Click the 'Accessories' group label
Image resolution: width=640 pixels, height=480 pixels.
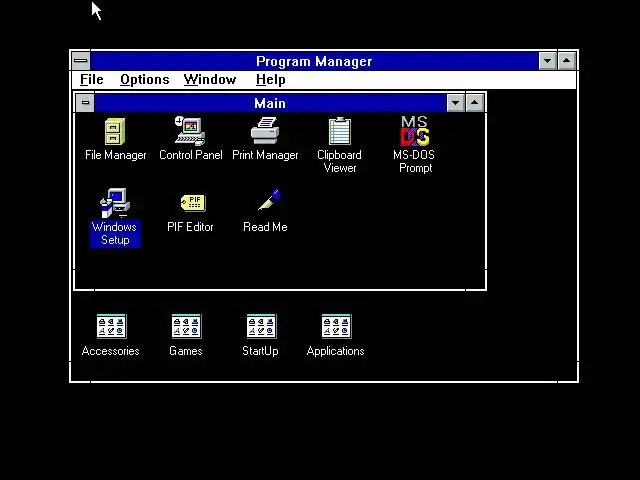[x=111, y=351]
